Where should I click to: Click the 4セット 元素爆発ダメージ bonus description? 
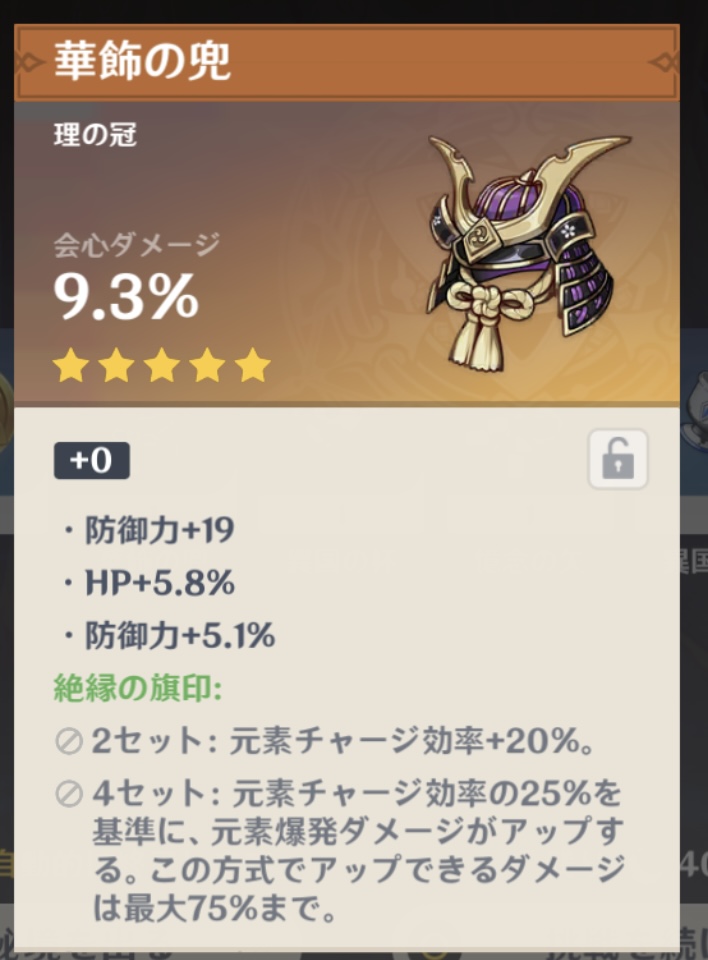358,851
